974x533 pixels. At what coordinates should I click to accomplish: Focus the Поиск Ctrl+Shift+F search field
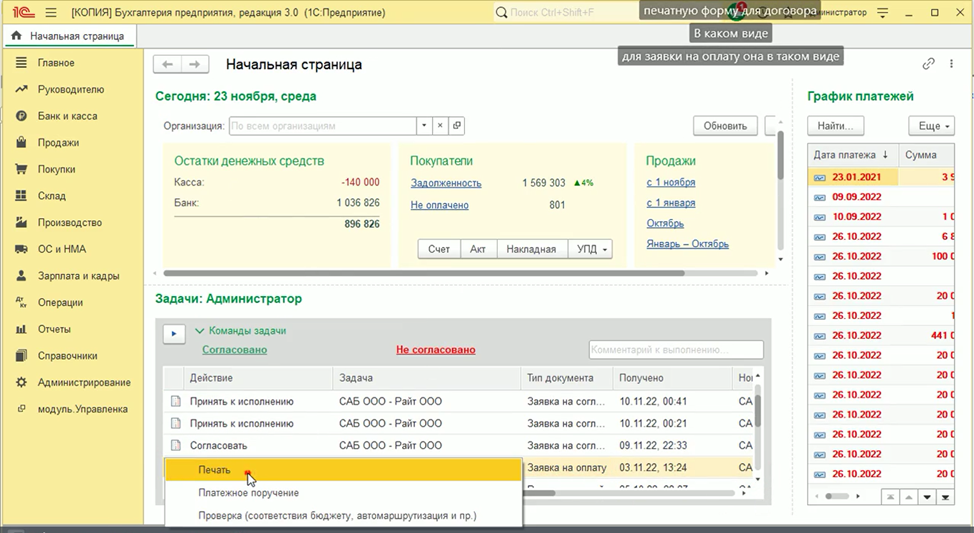coord(567,12)
